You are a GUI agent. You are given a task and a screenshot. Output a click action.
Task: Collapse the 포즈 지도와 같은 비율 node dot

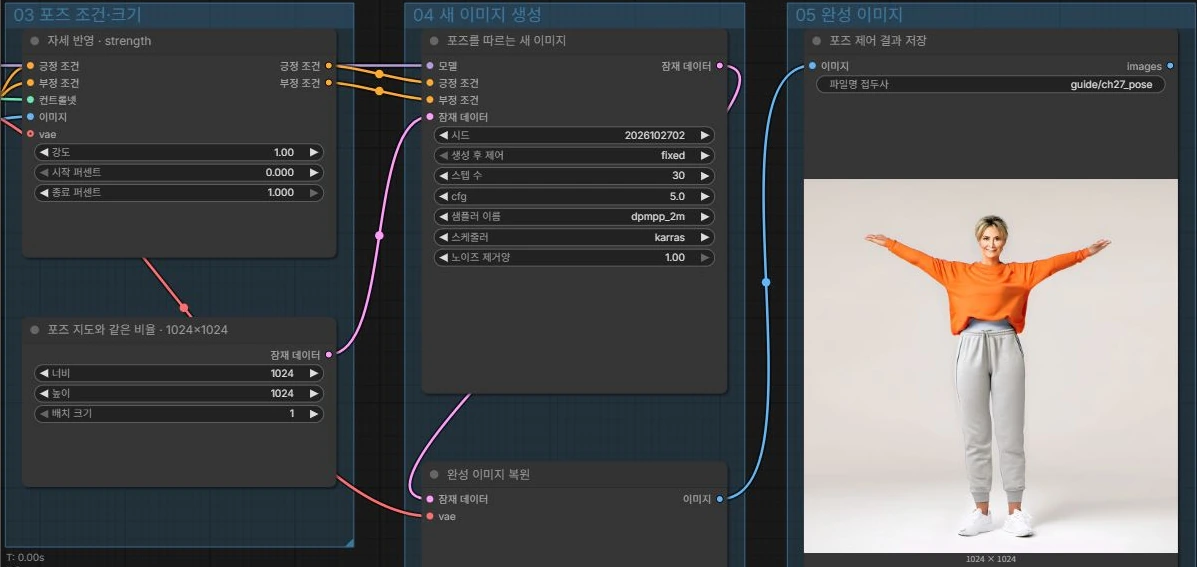tap(35, 330)
